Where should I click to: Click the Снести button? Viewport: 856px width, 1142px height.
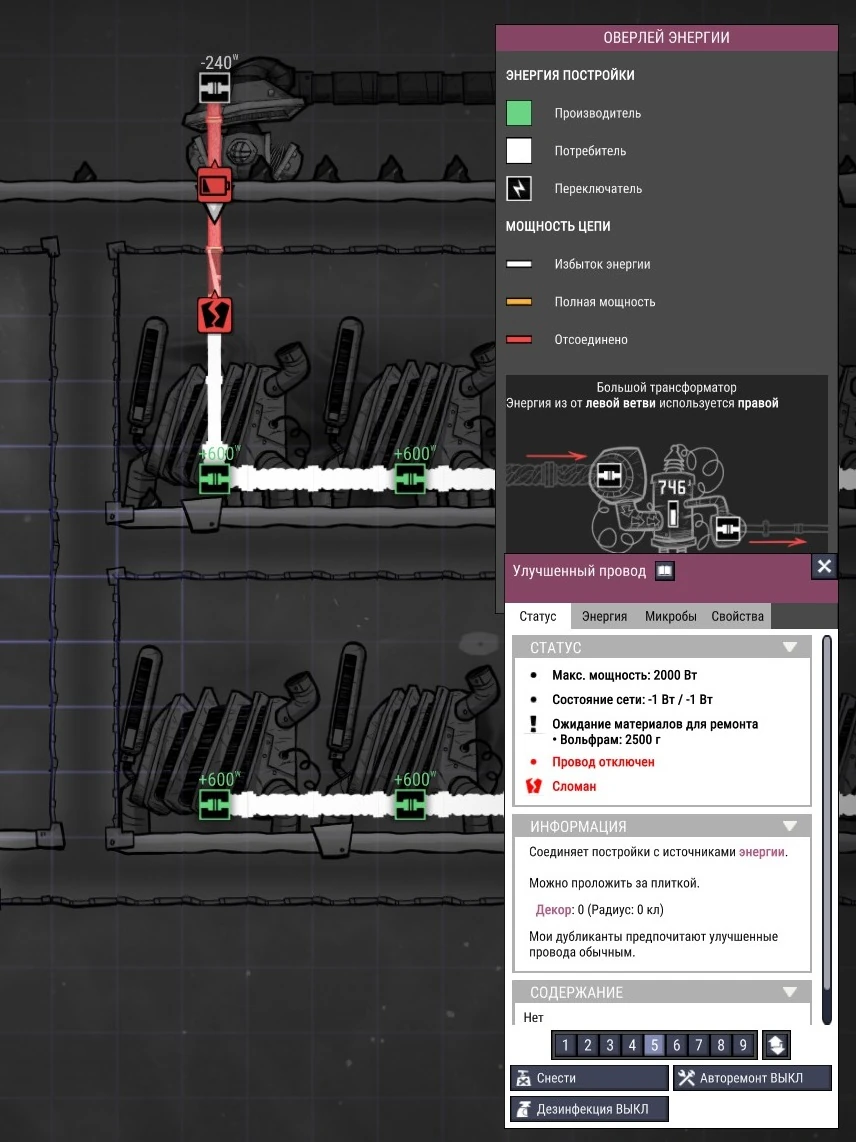click(x=589, y=1078)
